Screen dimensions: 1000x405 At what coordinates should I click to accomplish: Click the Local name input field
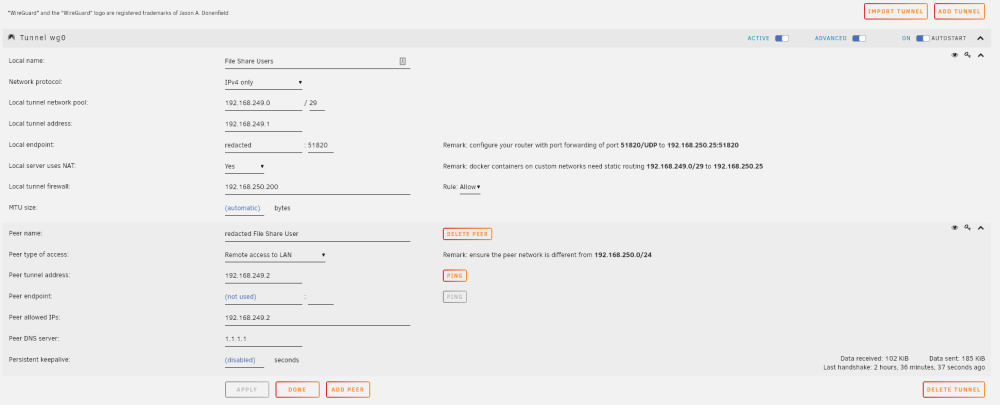pyautogui.click(x=317, y=61)
